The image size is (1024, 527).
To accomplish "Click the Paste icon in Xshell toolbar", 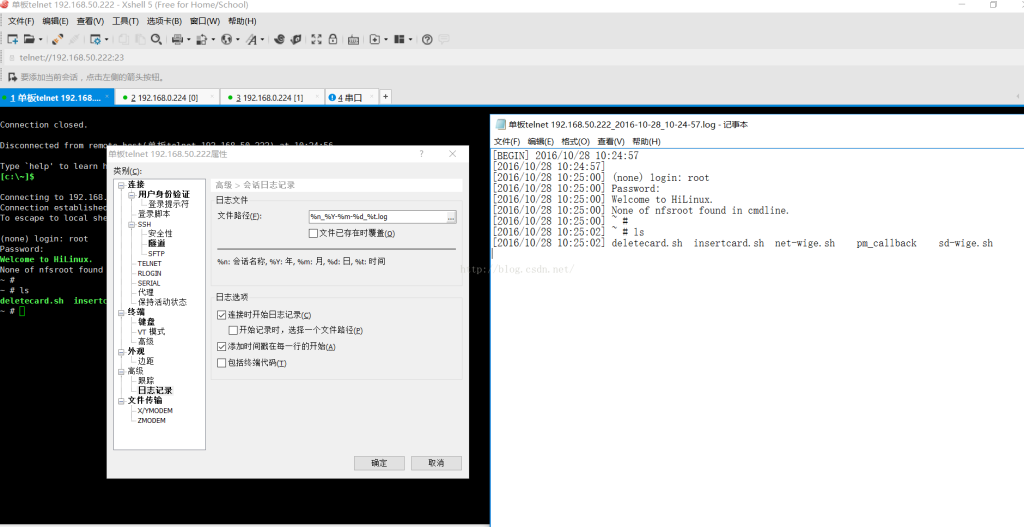I will tap(140, 39).
